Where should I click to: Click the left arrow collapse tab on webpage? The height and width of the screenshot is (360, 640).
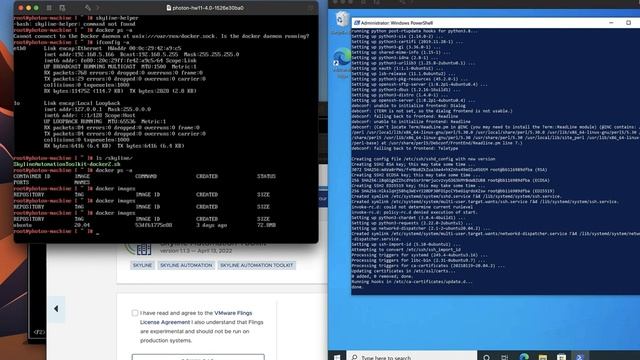coord(56,309)
